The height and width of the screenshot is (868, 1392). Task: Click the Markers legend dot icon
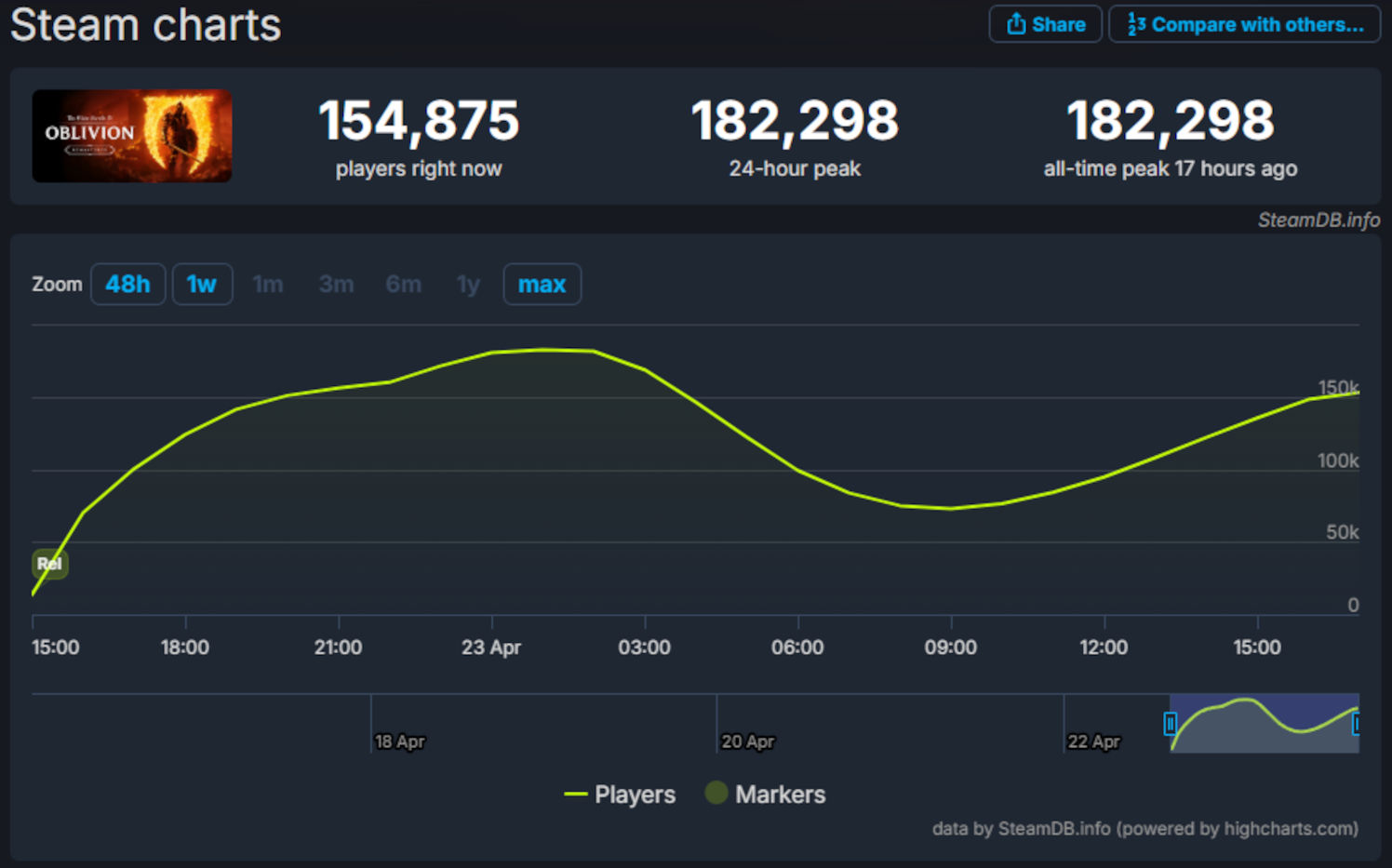point(716,793)
